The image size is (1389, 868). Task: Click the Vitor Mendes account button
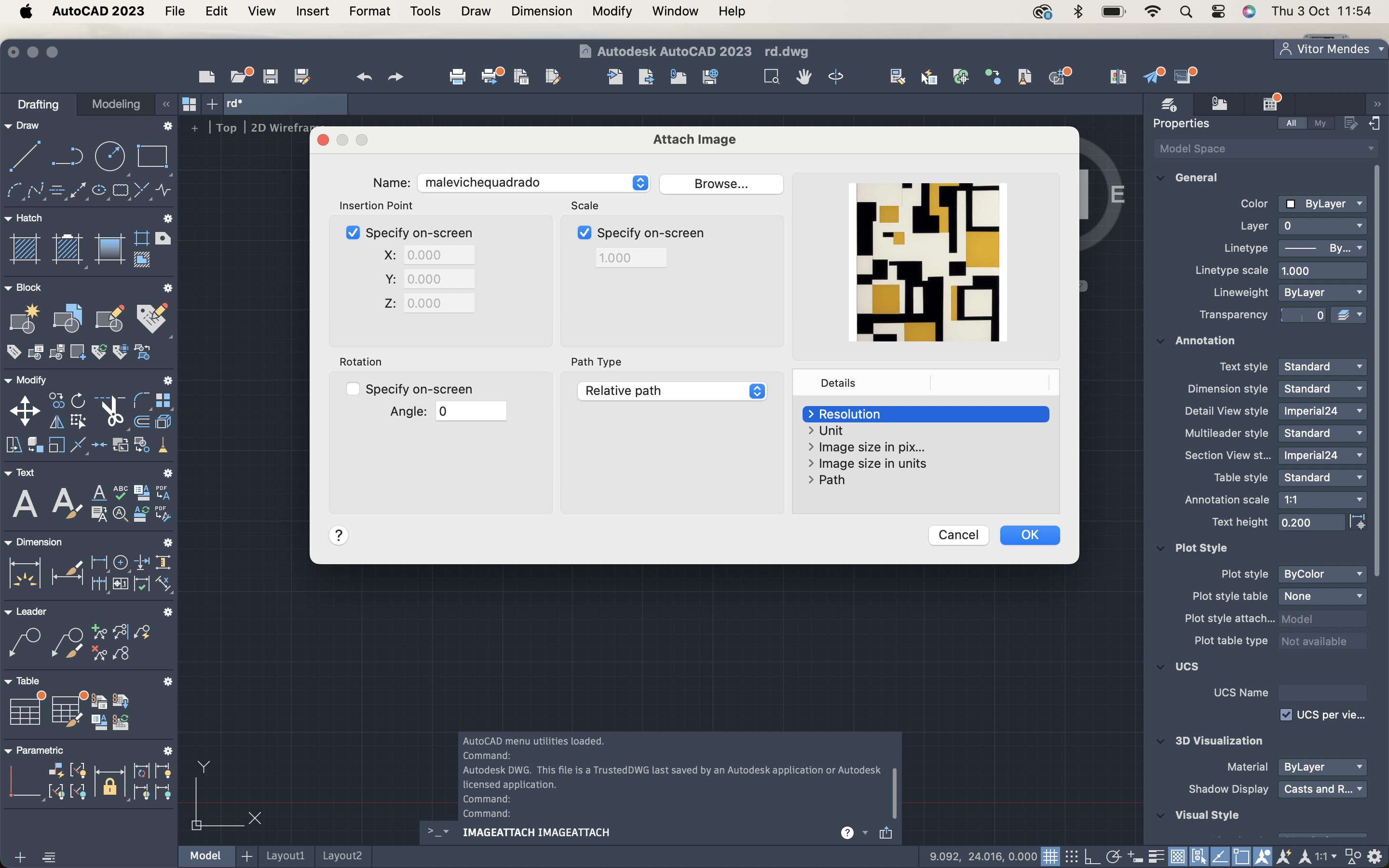coord(1331,49)
